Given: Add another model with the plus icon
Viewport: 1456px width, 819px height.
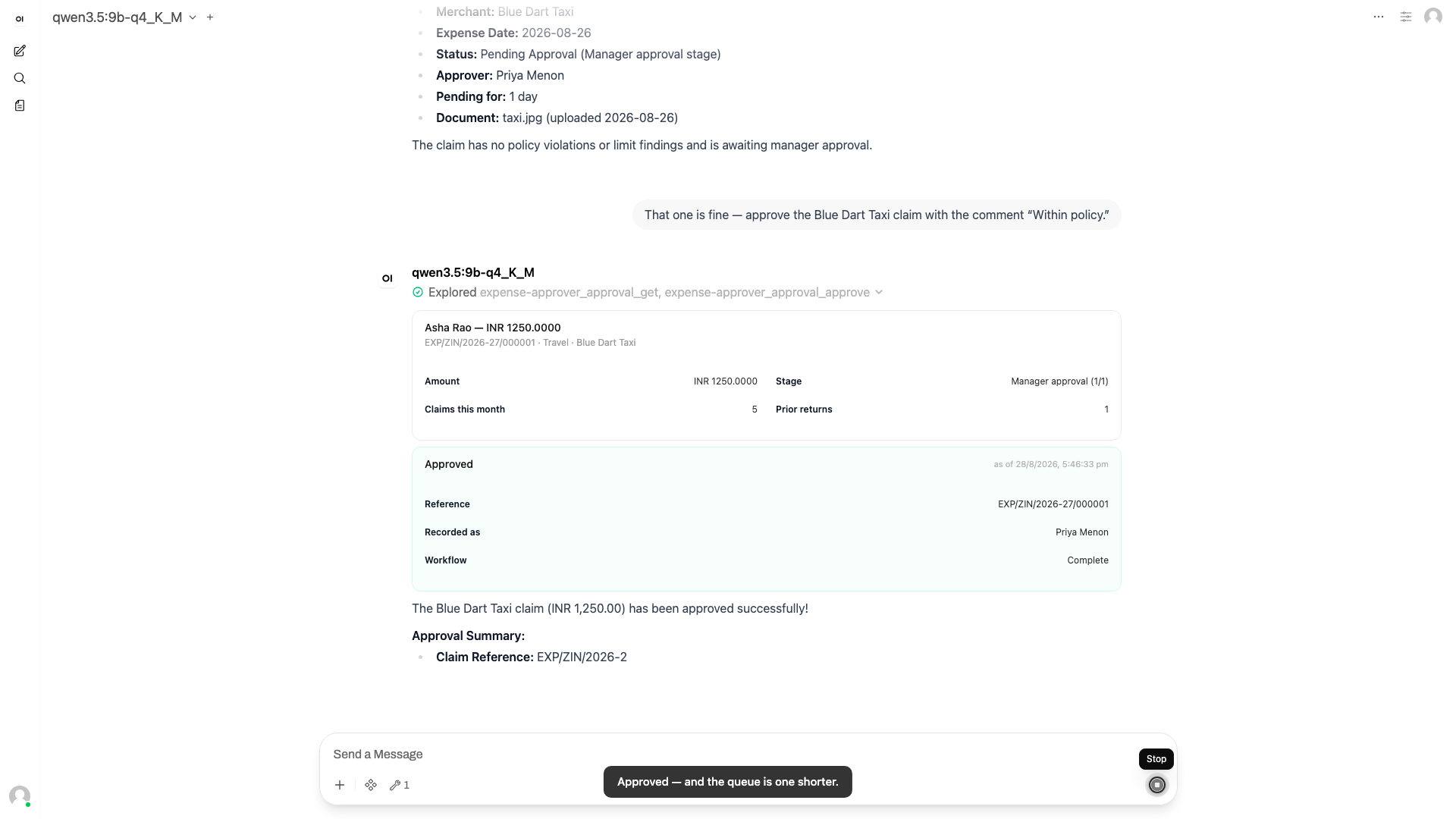Looking at the screenshot, I should click(x=210, y=17).
